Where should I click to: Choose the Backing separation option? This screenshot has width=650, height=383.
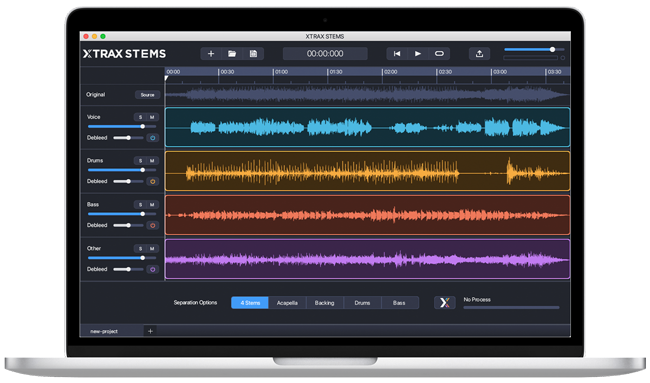coord(325,303)
